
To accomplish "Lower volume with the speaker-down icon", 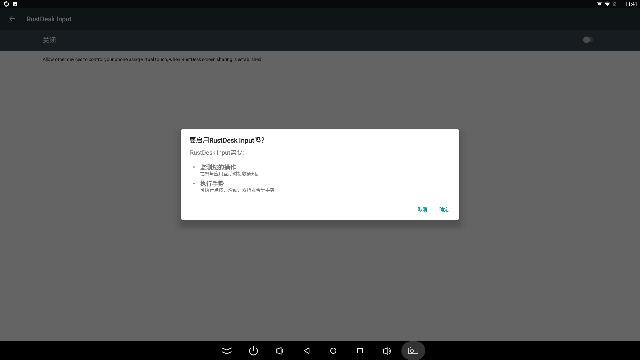I will coord(280,351).
